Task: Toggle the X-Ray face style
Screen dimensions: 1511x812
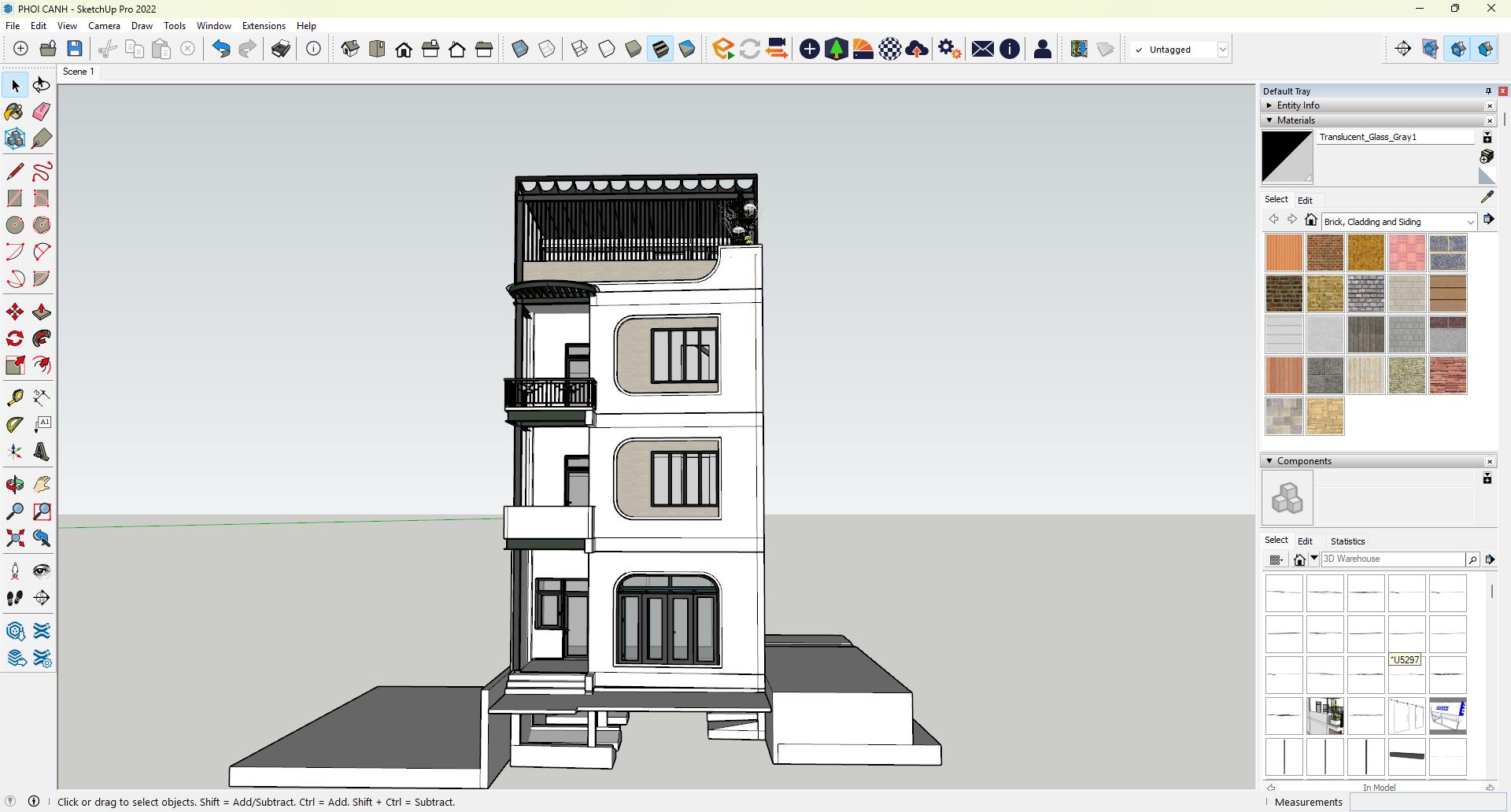Action: tap(520, 50)
